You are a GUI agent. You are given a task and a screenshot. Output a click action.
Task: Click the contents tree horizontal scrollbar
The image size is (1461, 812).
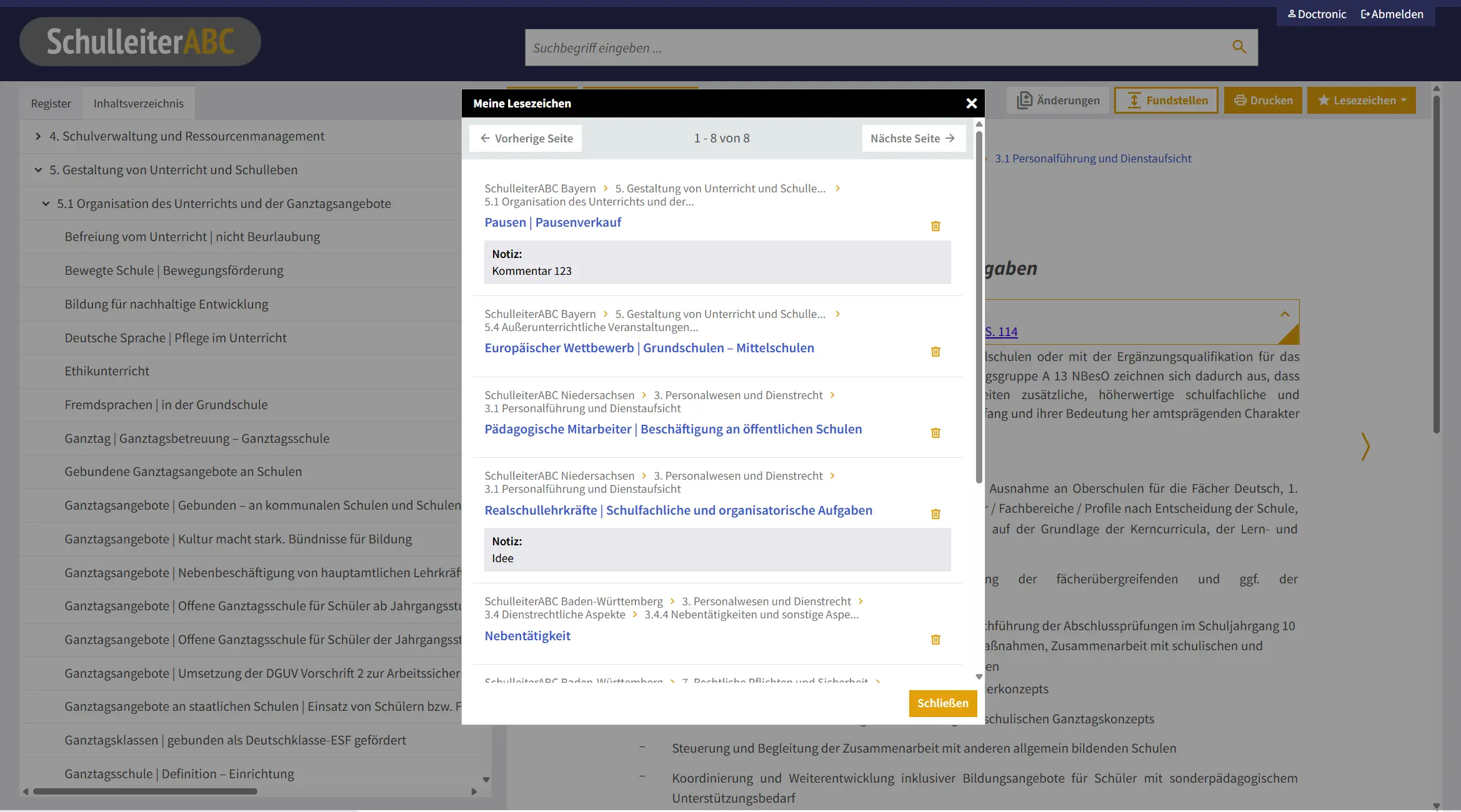[145, 792]
